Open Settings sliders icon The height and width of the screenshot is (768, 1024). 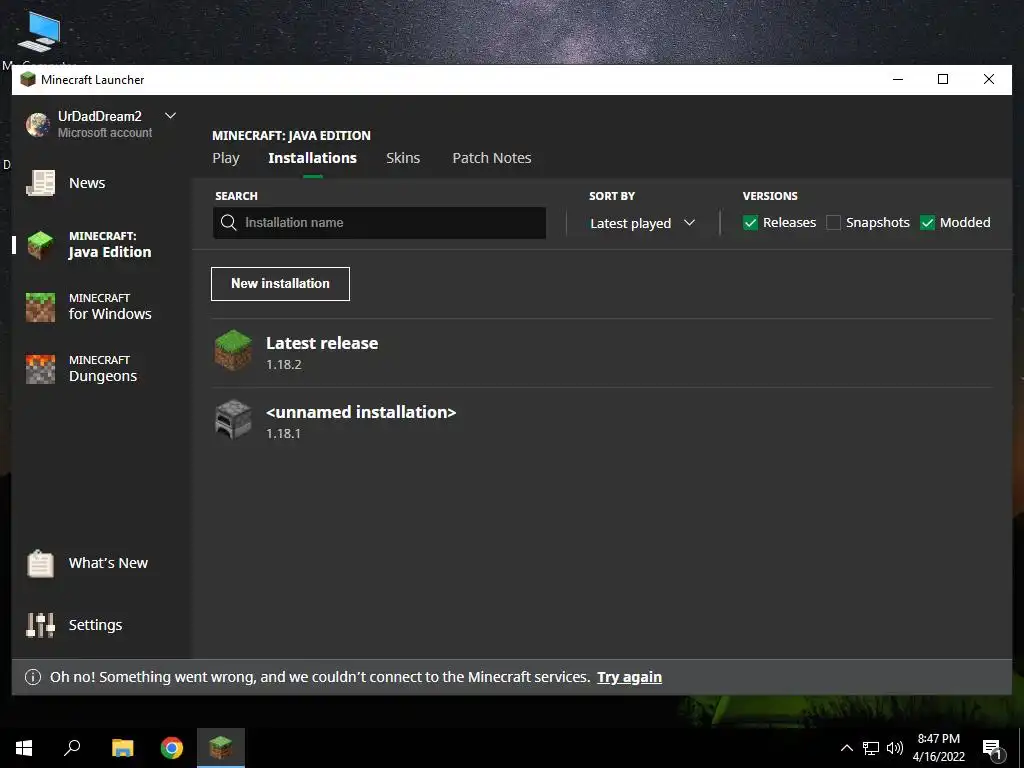tap(40, 625)
